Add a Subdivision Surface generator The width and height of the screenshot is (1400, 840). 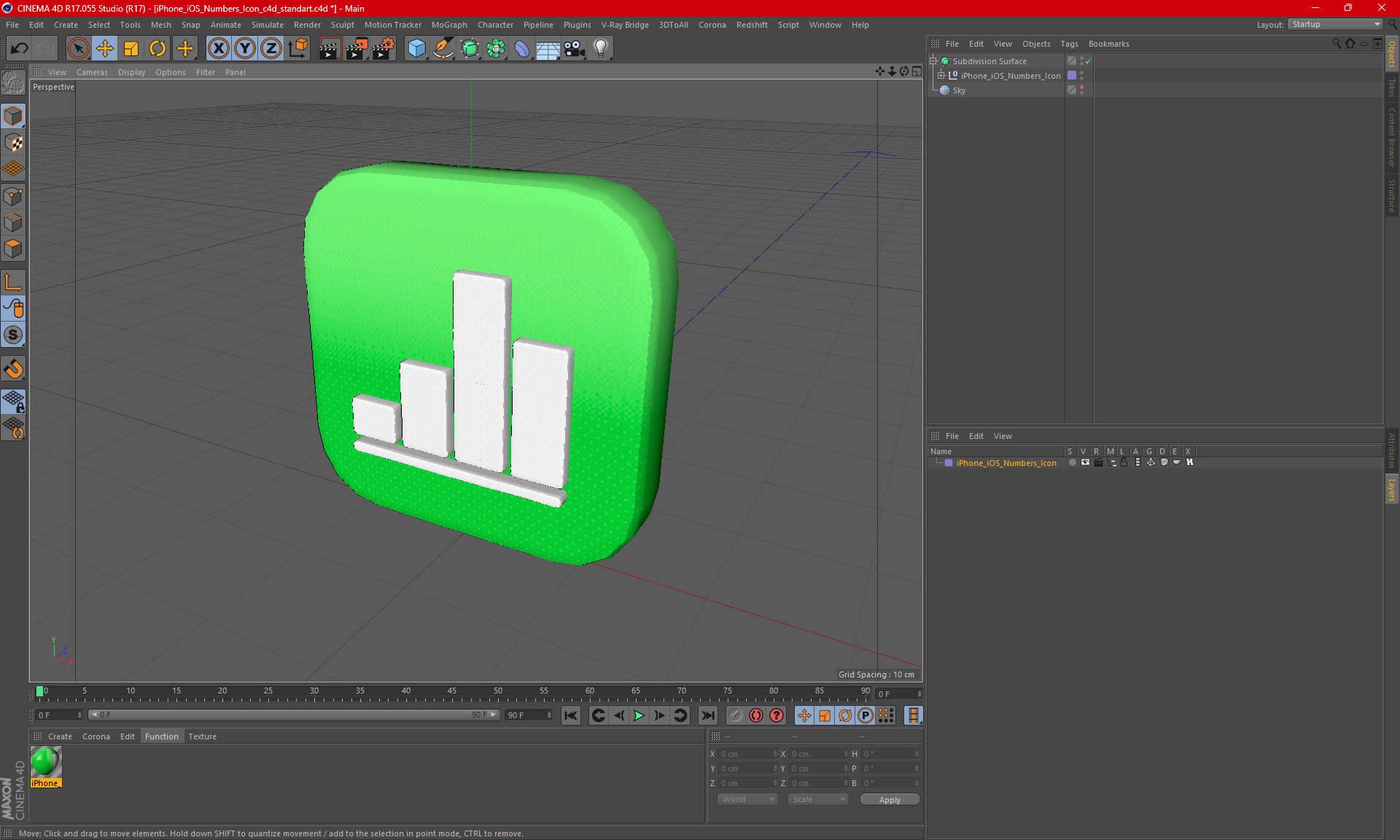(x=470, y=48)
